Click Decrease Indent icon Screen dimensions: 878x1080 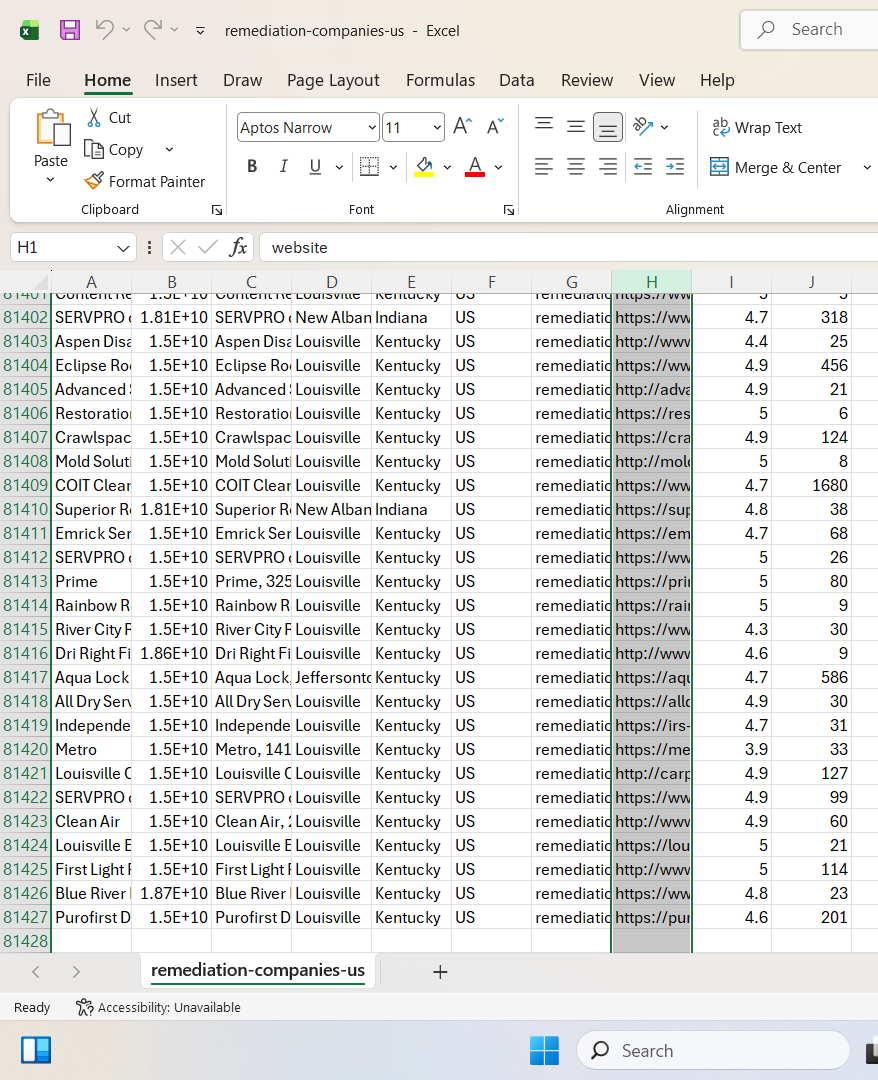tap(643, 166)
